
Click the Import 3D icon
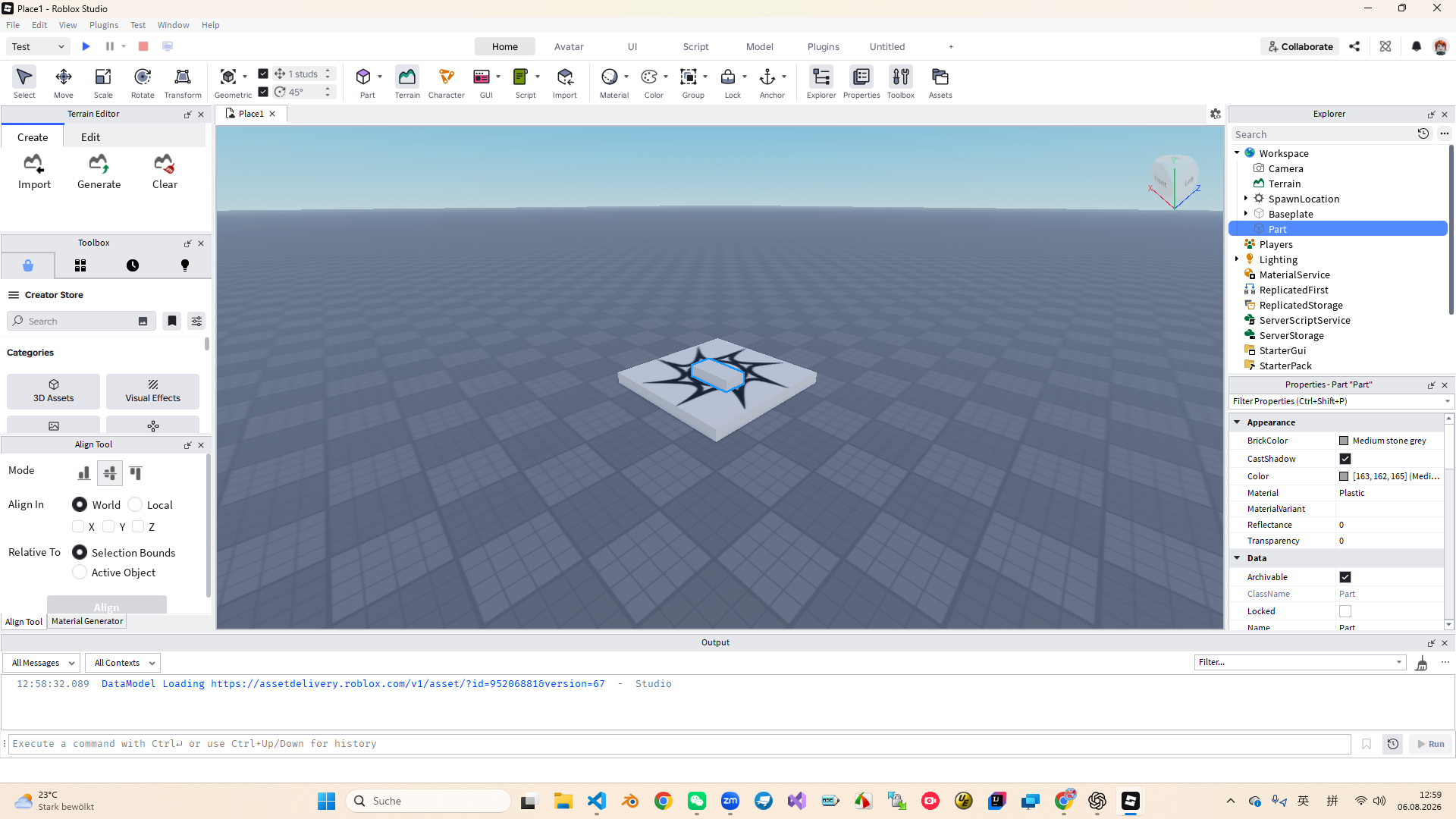pos(565,83)
